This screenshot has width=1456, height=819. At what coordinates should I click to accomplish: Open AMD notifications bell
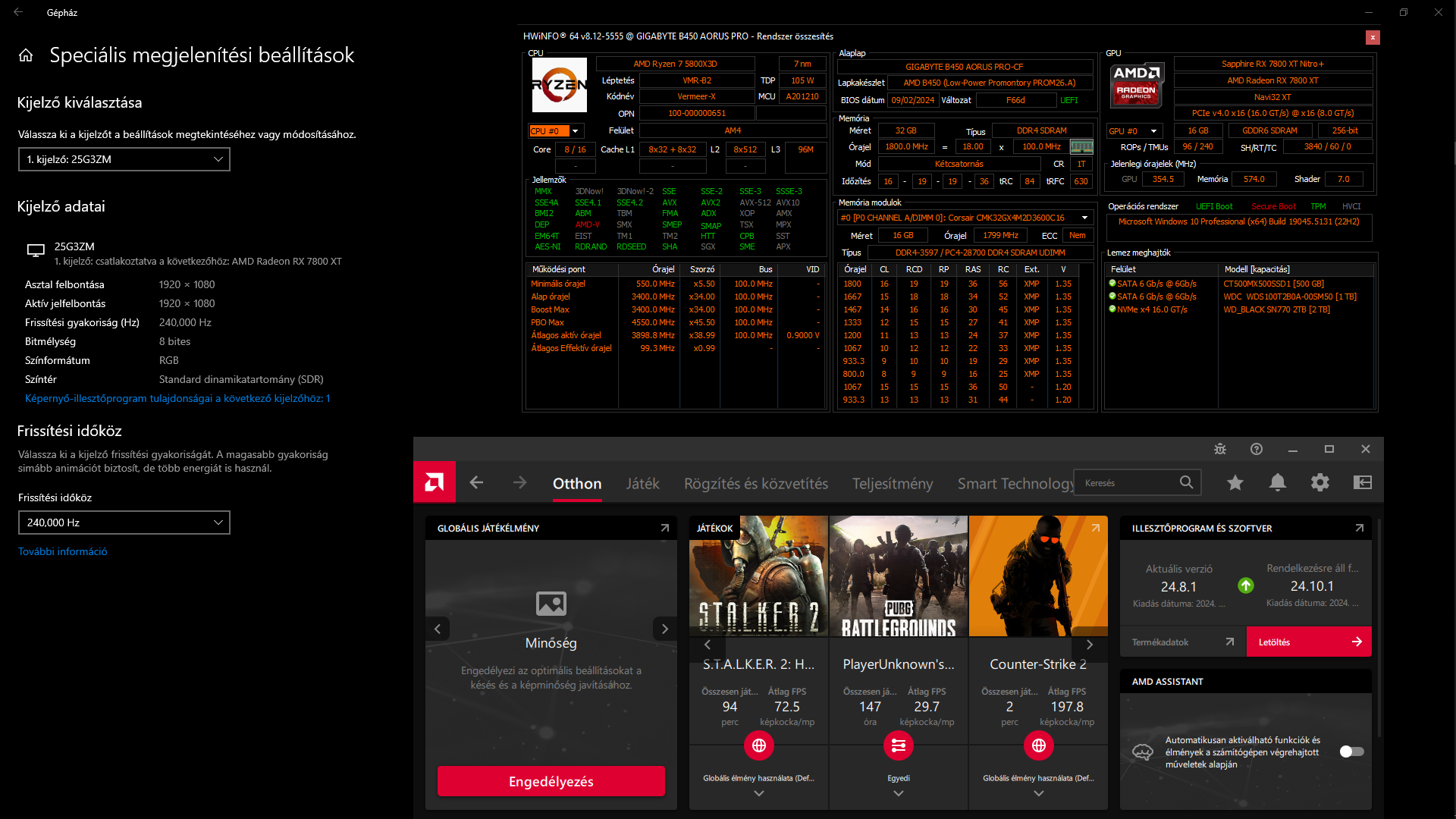pos(1278,482)
